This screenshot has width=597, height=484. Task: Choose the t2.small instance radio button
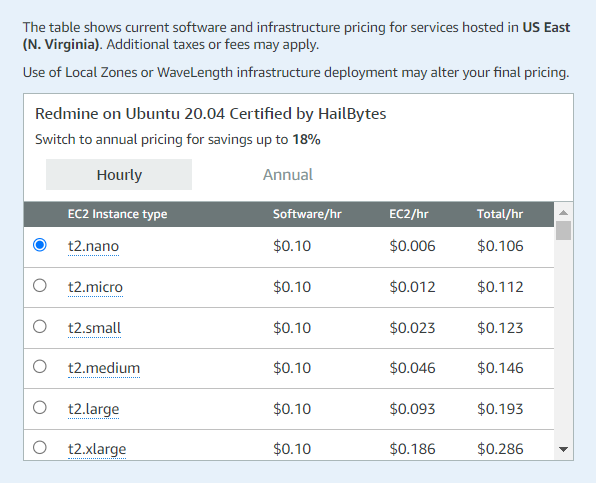(40, 327)
